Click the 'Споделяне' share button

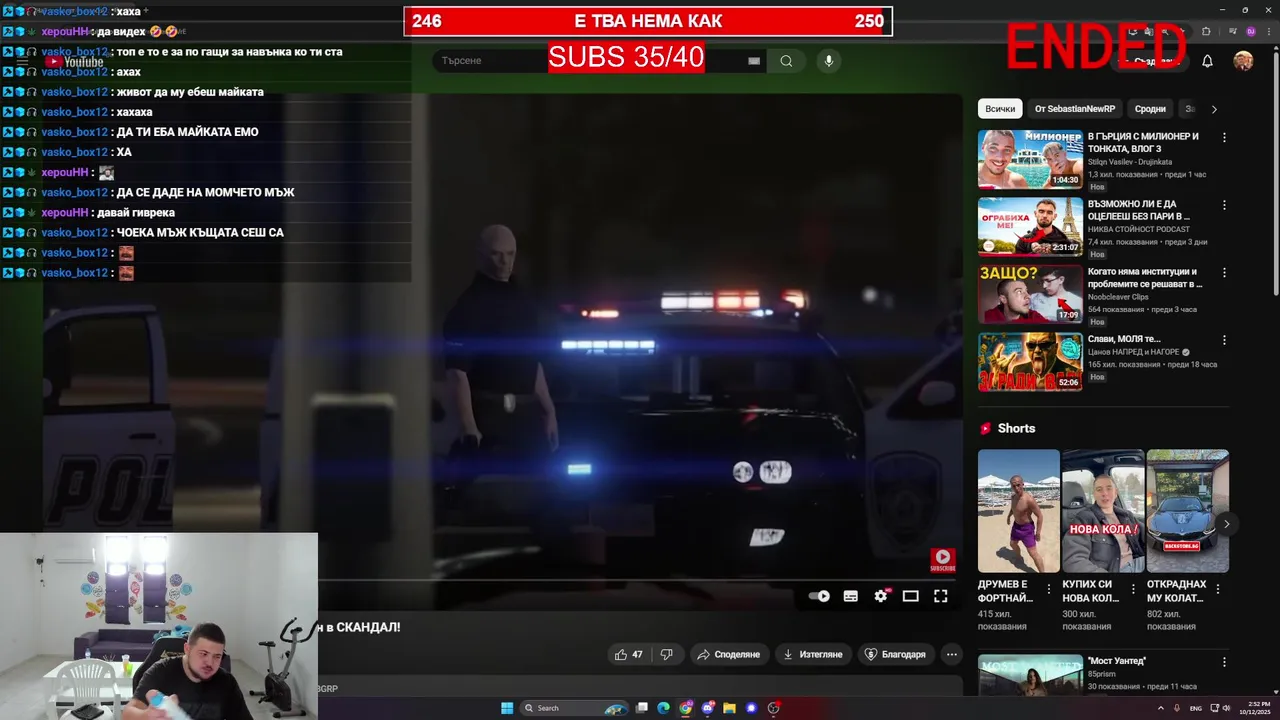point(728,654)
